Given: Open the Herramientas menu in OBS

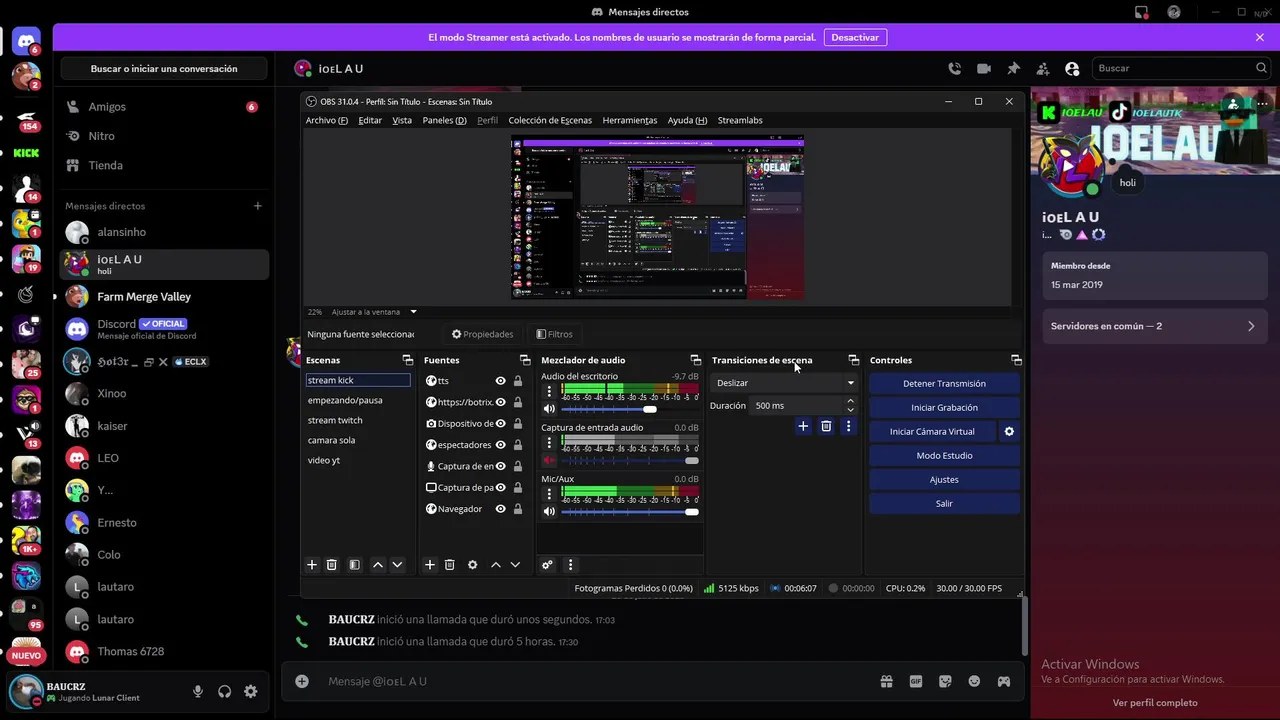Looking at the screenshot, I should tap(630, 120).
